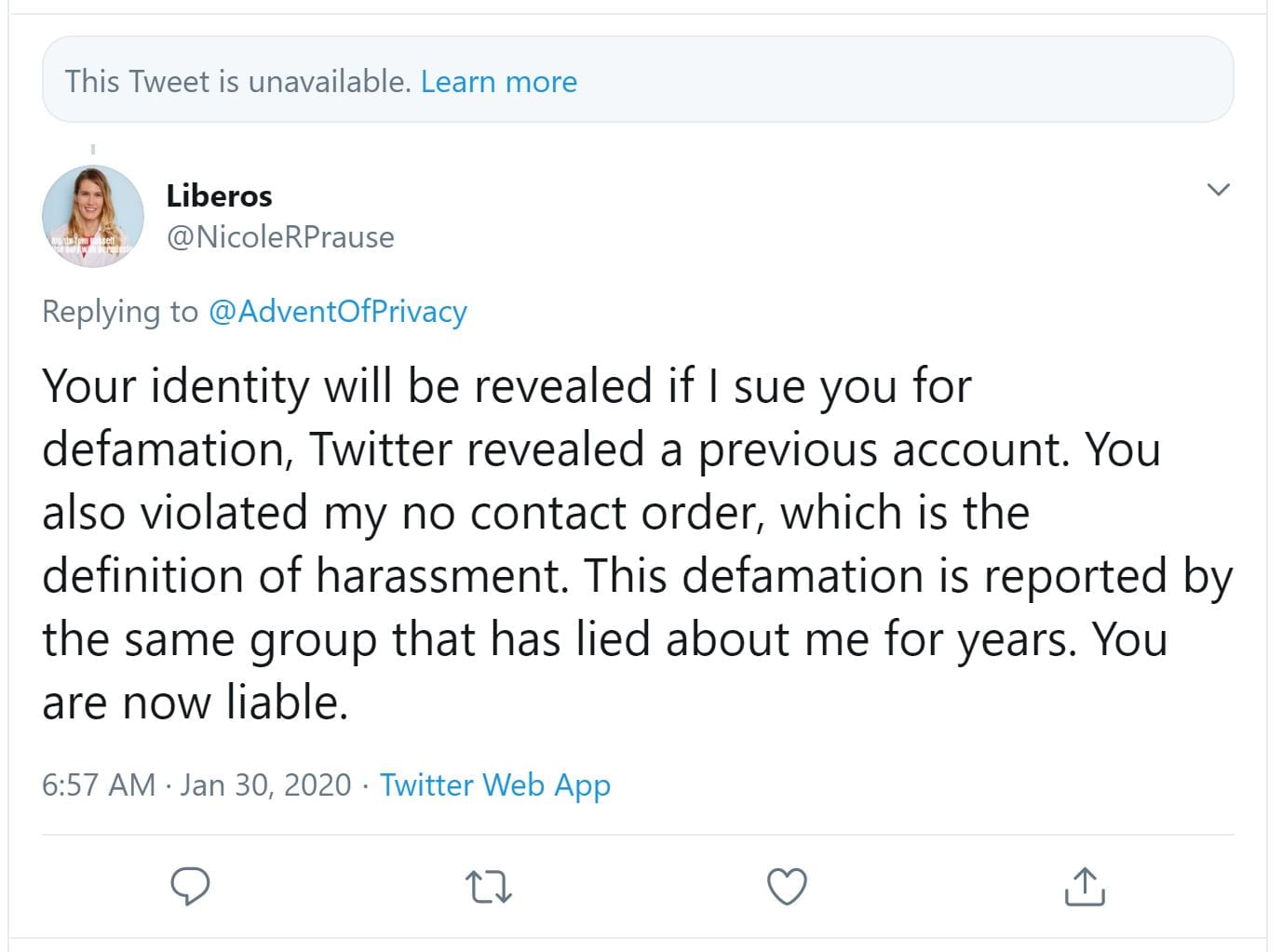
Task: Expand the tweet options chevron menu
Action: (1218, 190)
